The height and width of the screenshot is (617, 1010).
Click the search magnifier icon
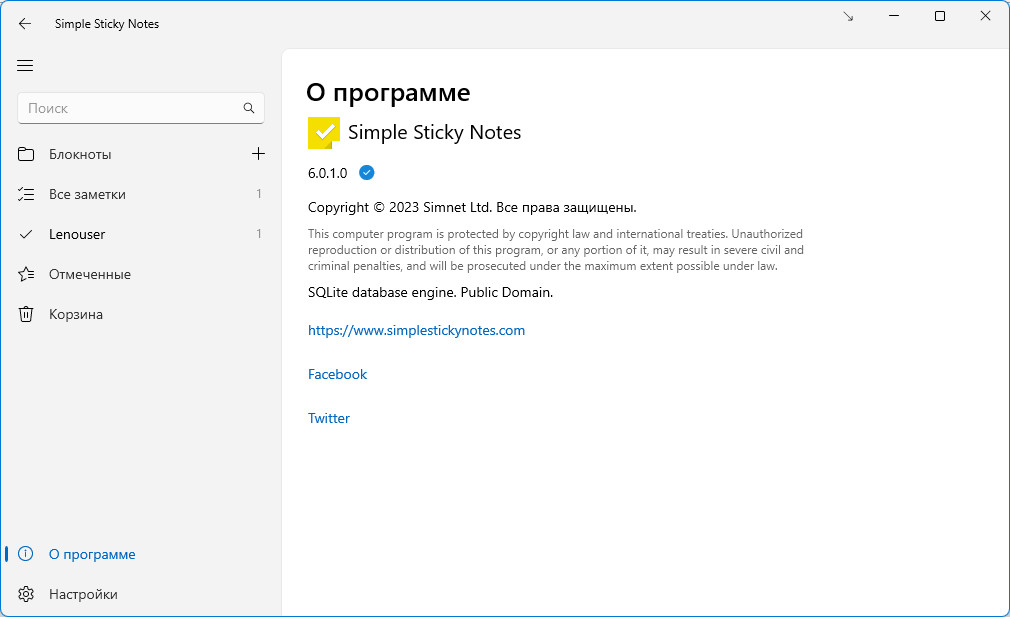tap(249, 108)
